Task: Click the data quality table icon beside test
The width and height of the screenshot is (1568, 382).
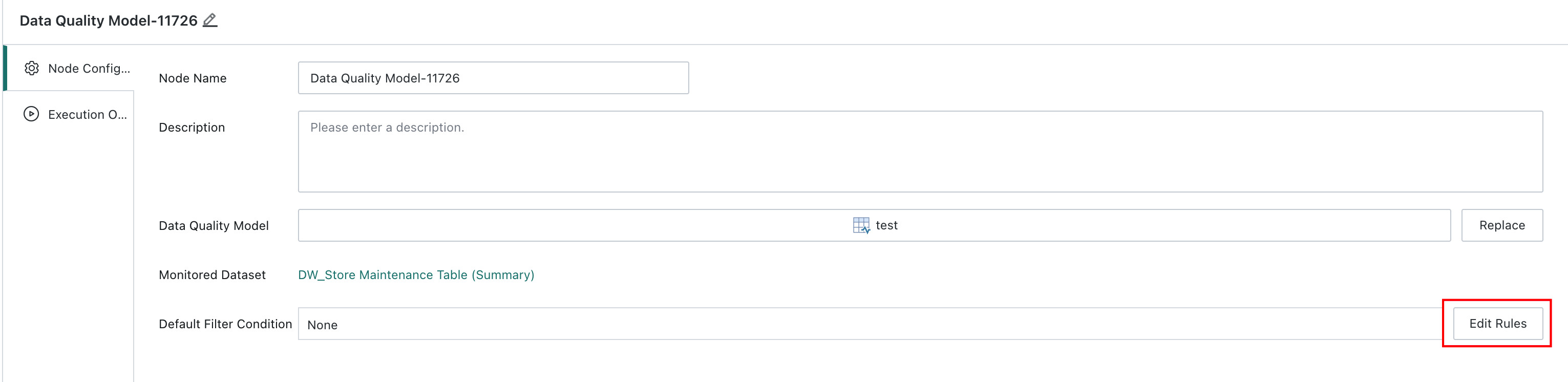Action: click(x=861, y=226)
